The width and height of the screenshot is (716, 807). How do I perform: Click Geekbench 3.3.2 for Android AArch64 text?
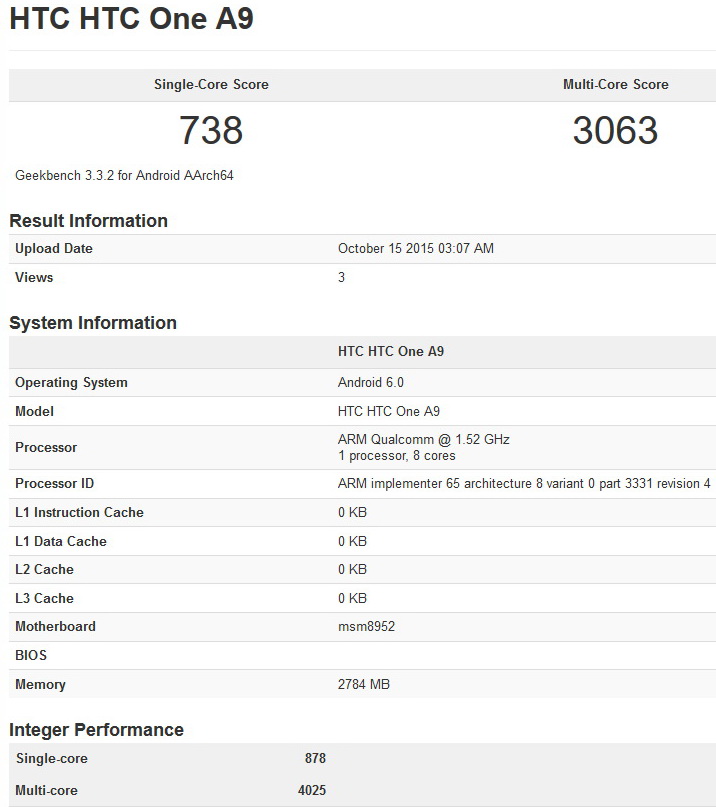coord(124,176)
